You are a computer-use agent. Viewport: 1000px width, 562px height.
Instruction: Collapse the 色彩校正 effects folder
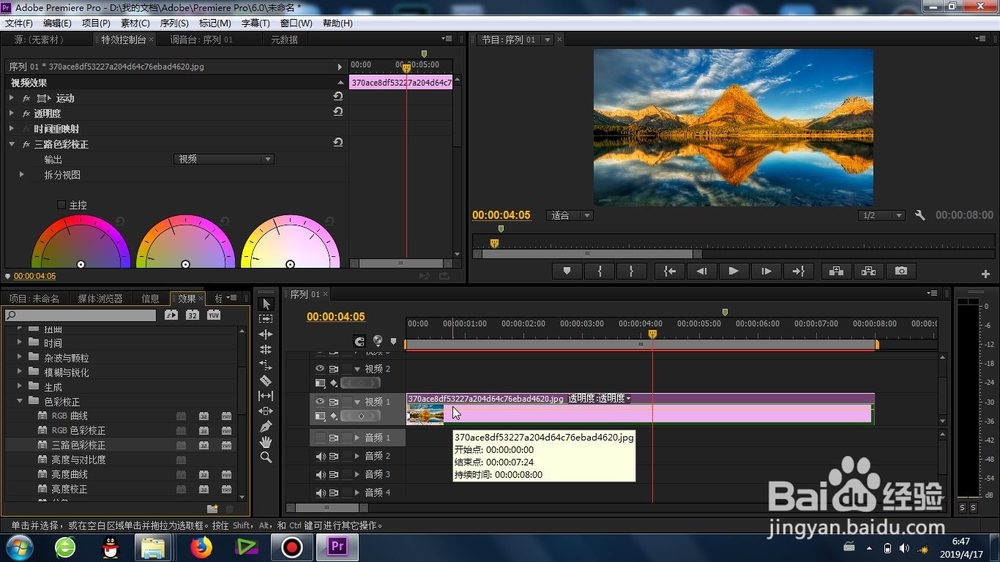click(x=20, y=401)
